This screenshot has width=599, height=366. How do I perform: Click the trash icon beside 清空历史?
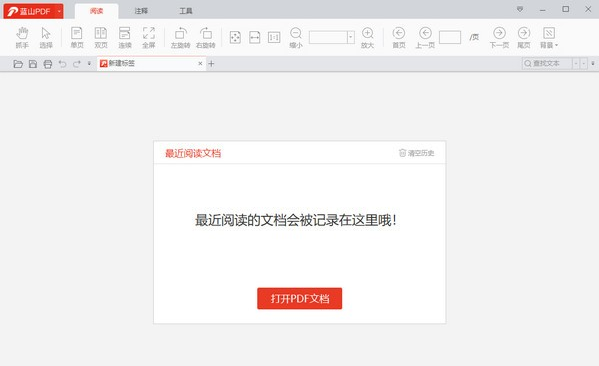coord(402,153)
